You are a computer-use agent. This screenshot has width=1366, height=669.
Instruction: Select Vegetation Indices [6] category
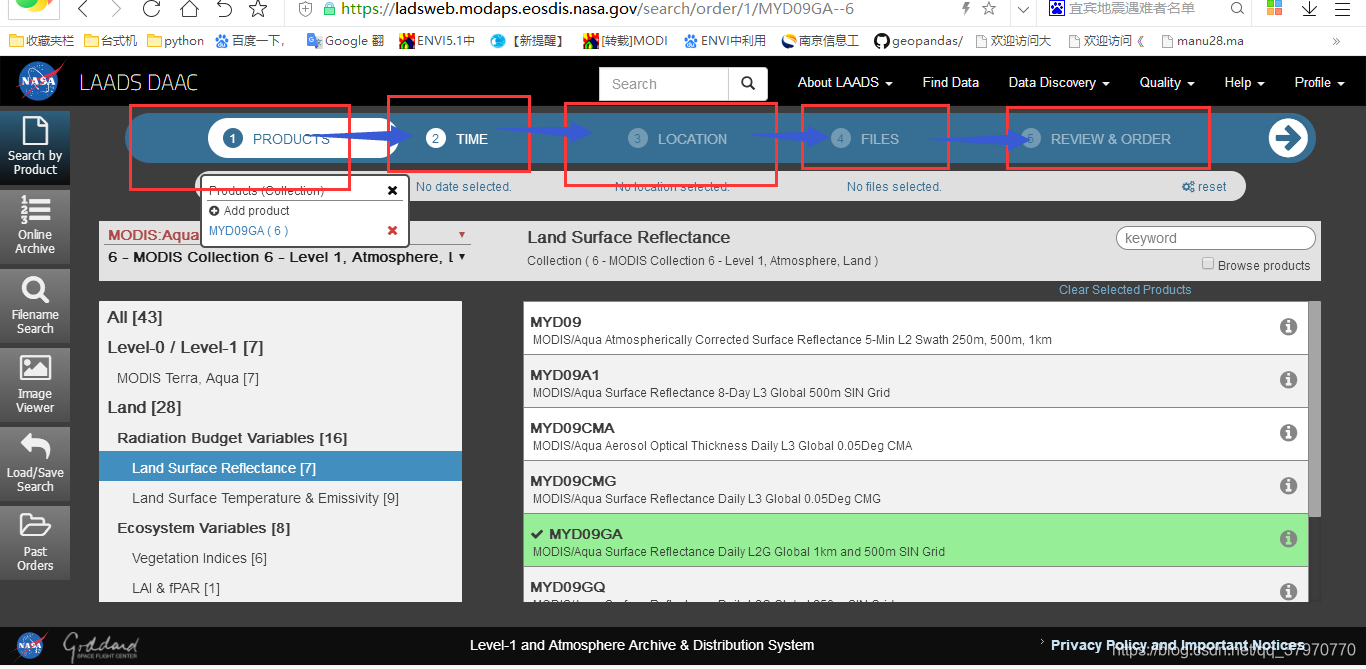pyautogui.click(x=280, y=558)
